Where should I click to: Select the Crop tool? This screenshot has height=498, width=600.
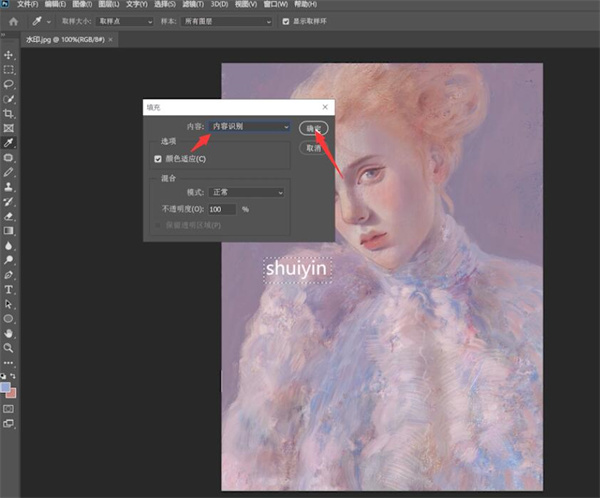8,114
